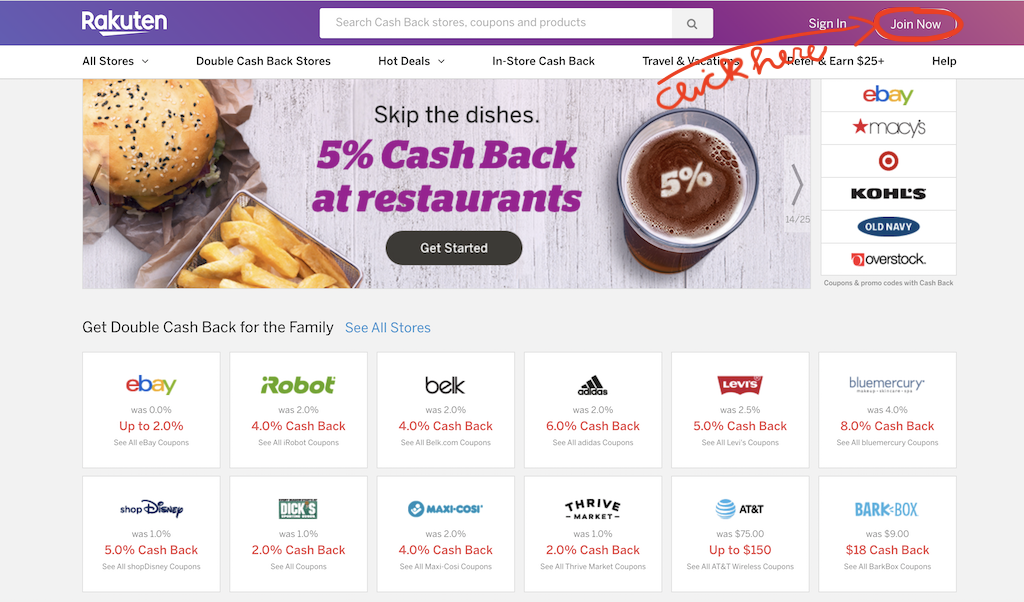Open the adidas 6.0% Cash Back card
Viewport: 1024px width, 602px height.
click(x=593, y=410)
